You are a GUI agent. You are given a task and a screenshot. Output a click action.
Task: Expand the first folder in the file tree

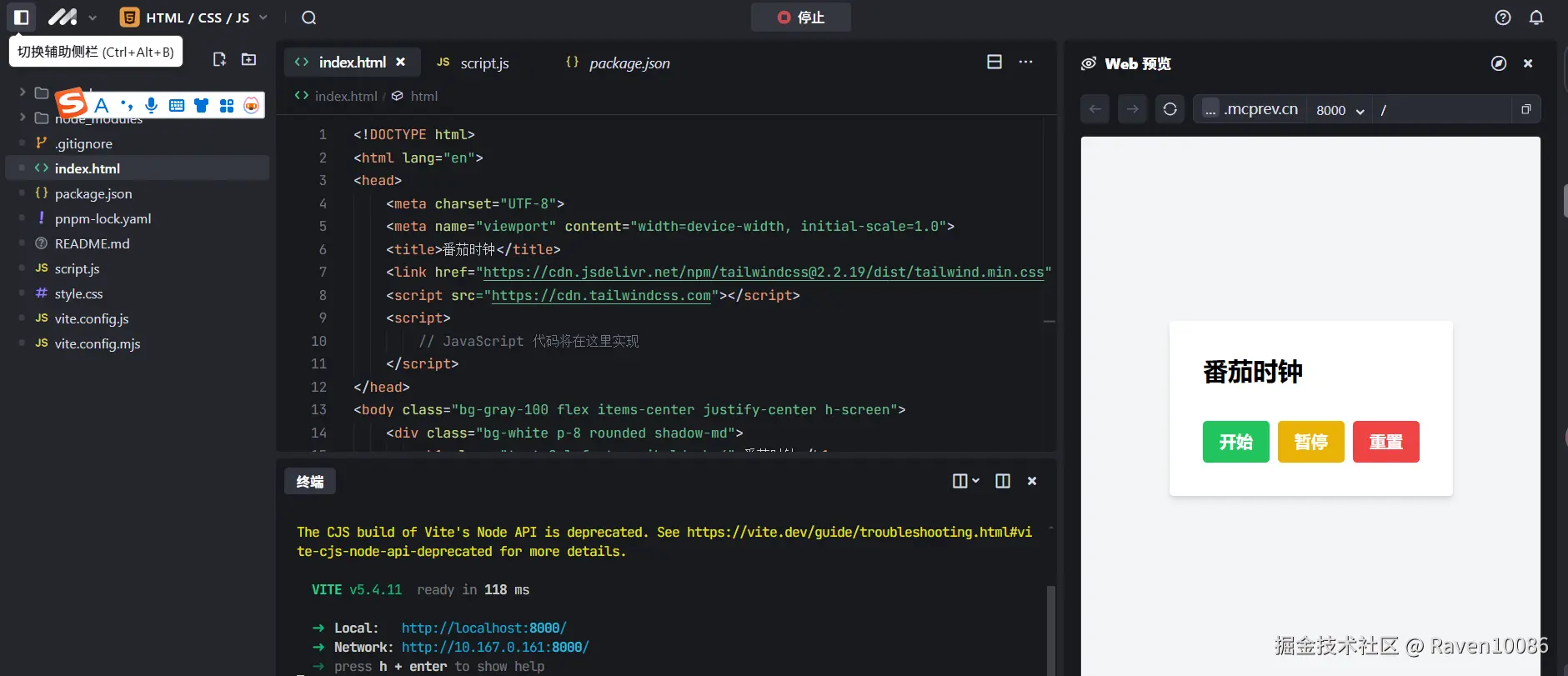[23, 92]
